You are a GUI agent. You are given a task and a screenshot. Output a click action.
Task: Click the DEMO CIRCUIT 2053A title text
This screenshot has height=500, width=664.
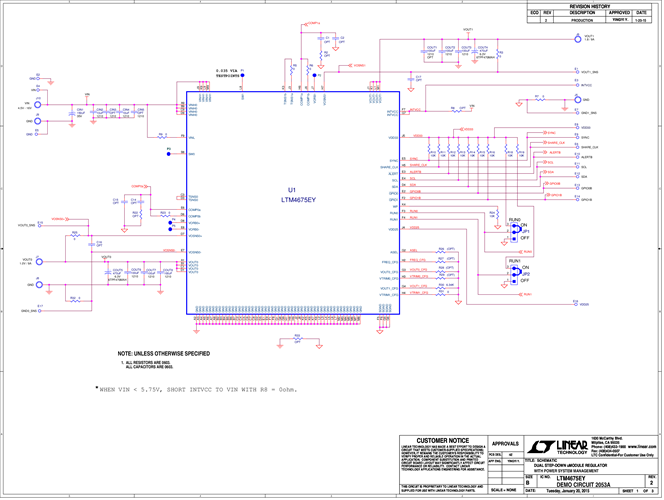pyautogui.click(x=584, y=483)
